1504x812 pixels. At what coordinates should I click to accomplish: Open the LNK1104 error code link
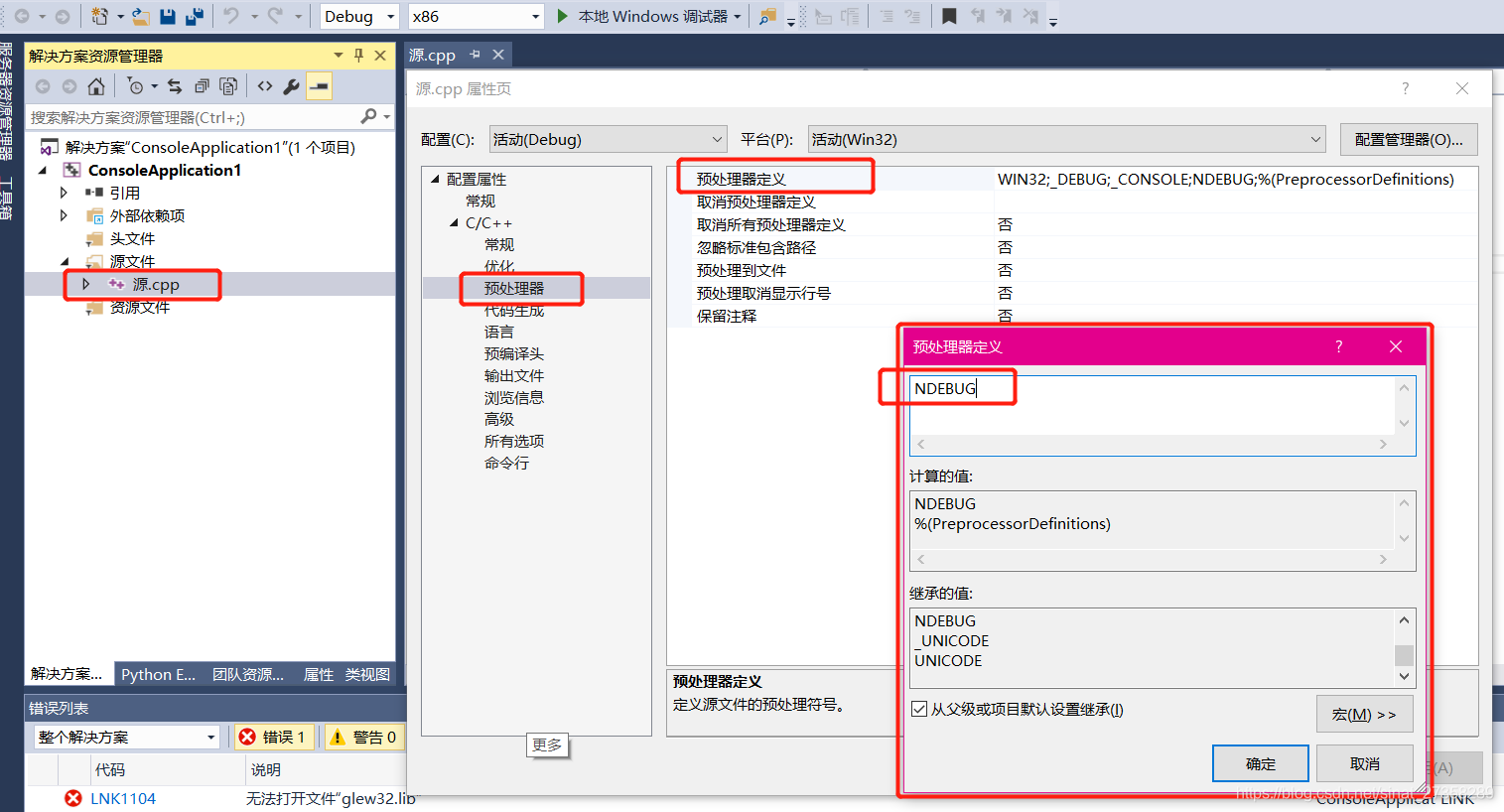[x=123, y=798]
